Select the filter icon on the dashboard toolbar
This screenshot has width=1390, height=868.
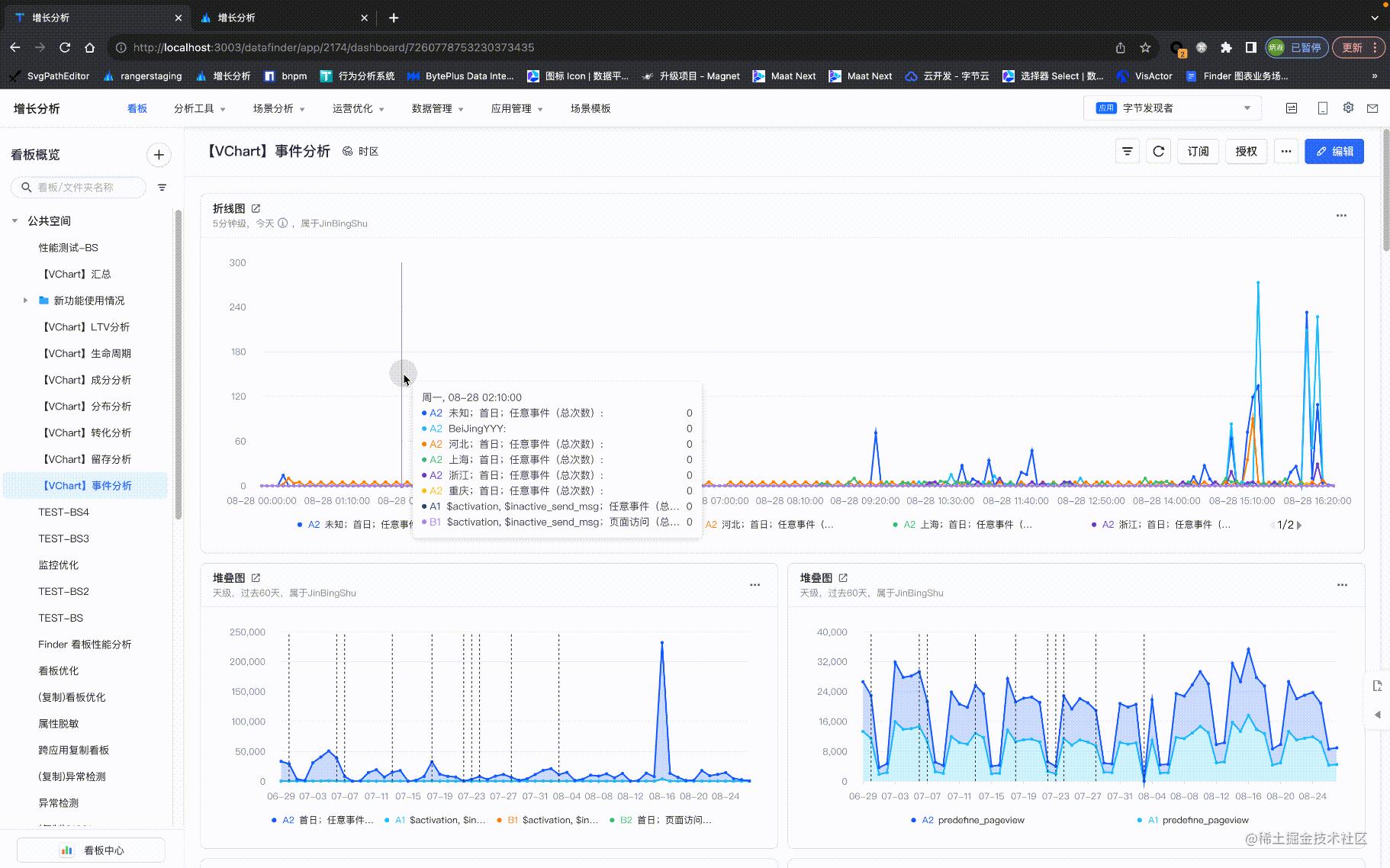(1127, 151)
